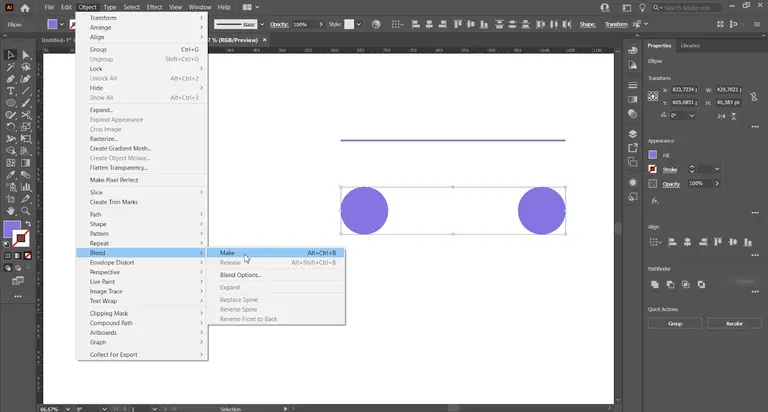Select the Selection tool arrow
Screen dimensions: 768x412
[x=10, y=55]
